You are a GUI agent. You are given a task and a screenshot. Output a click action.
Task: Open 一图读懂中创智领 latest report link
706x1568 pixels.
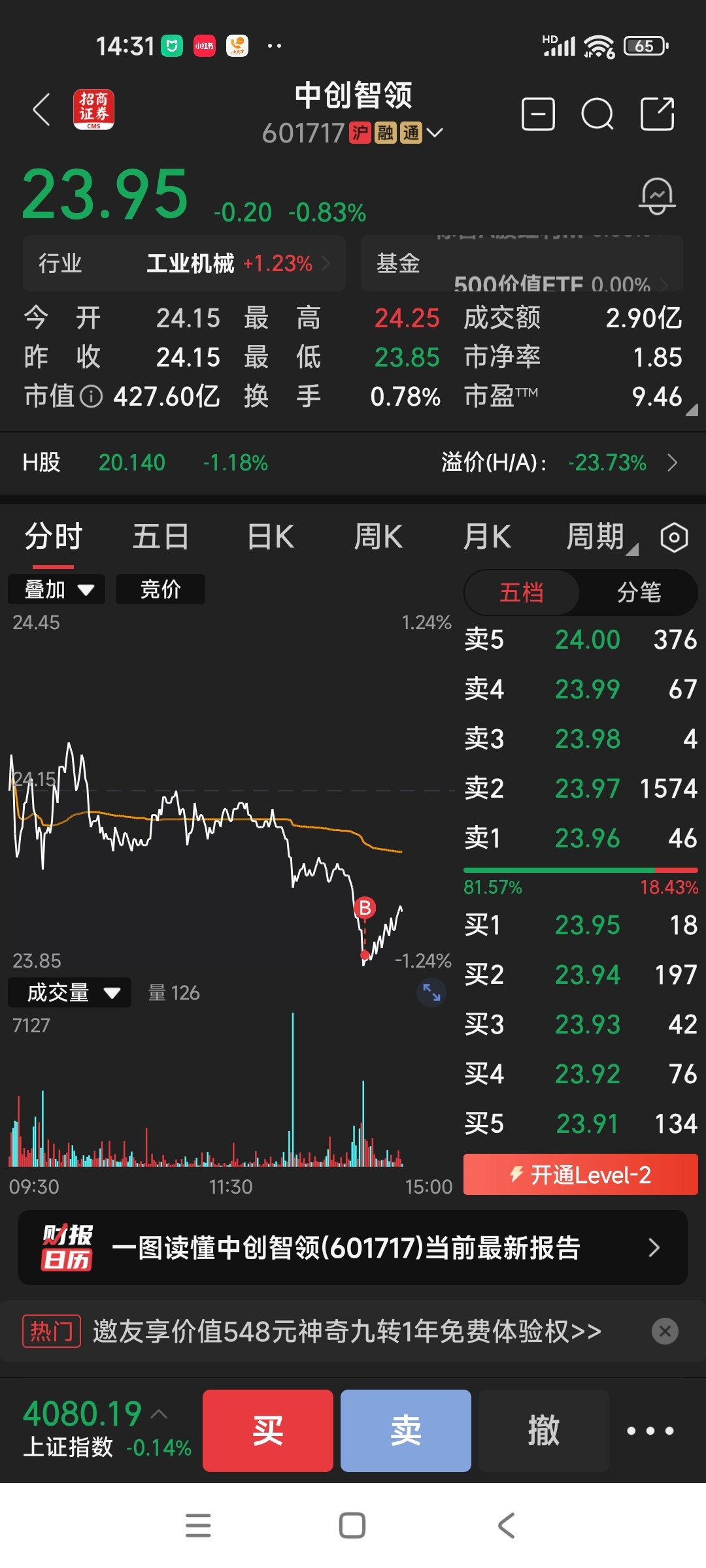pos(353,1248)
